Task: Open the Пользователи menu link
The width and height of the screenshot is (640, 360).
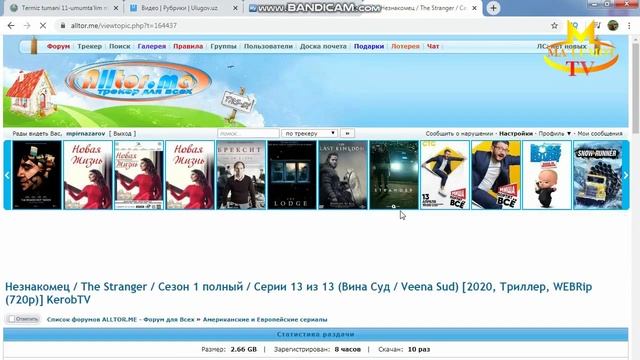Action: click(268, 46)
